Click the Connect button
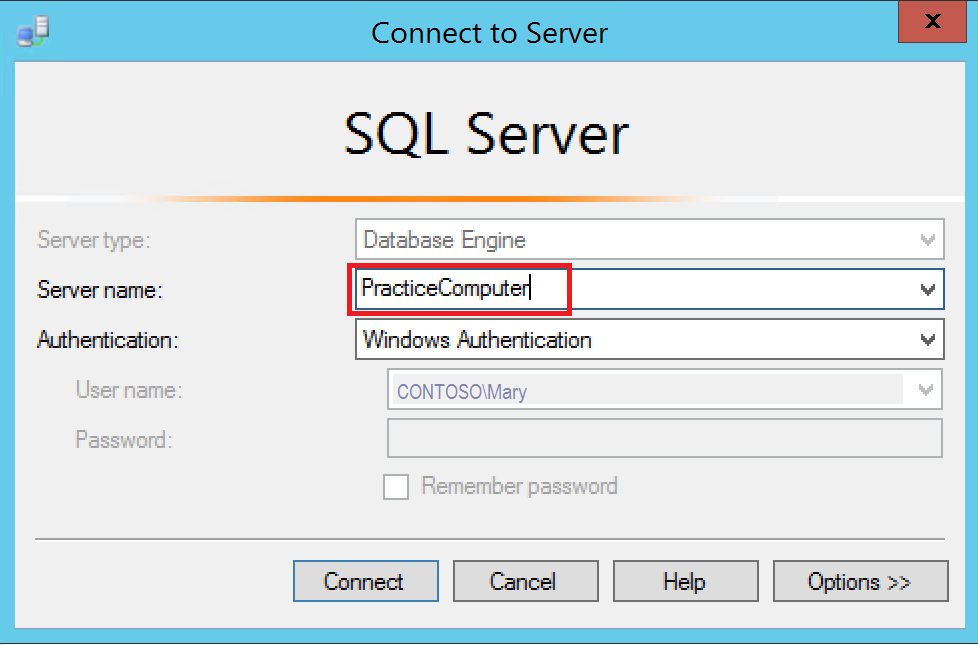Screen dimensions: 978x645 (x=365, y=581)
